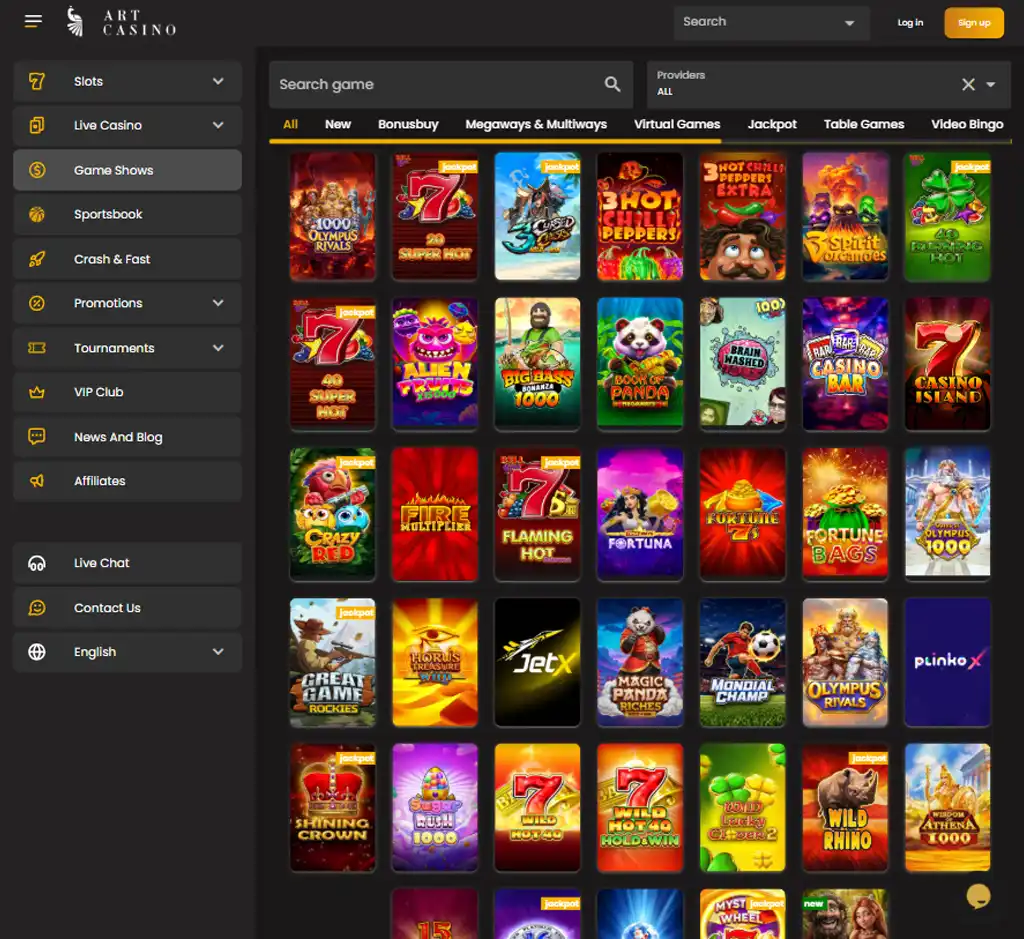
Task: Open the Providers dropdown arrow
Action: (991, 84)
